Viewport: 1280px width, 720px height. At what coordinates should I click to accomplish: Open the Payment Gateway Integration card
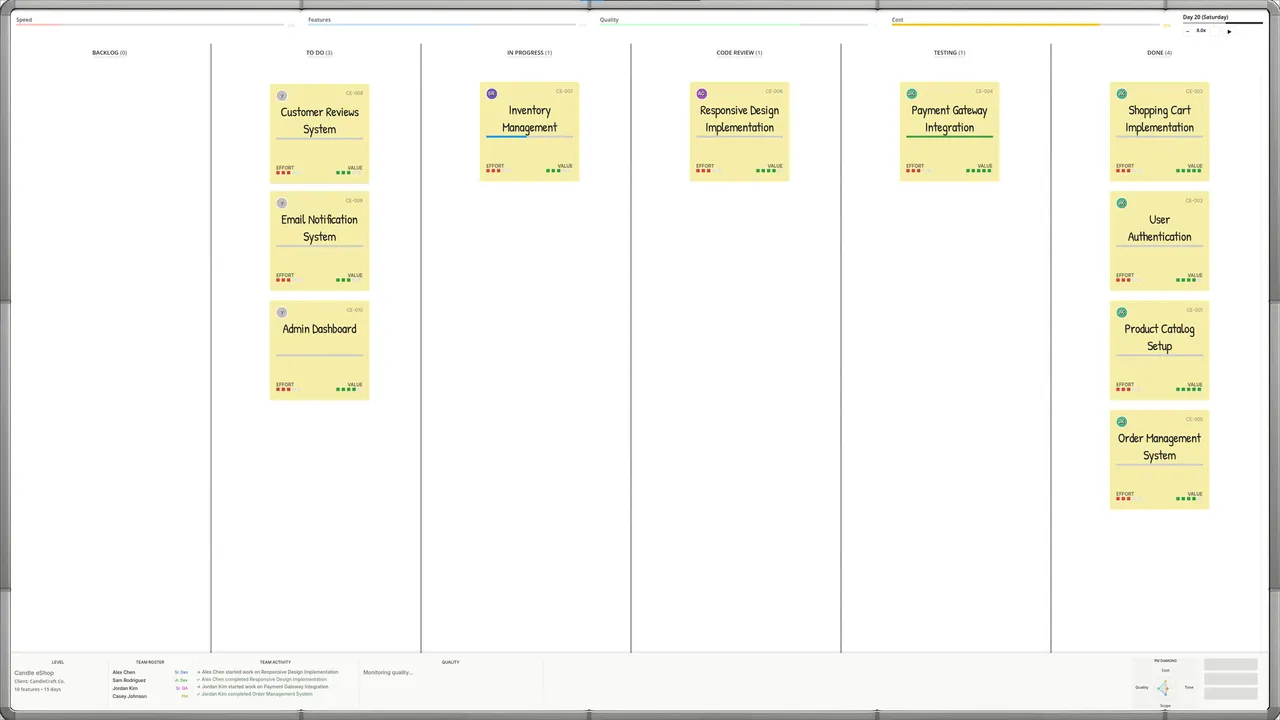(949, 132)
